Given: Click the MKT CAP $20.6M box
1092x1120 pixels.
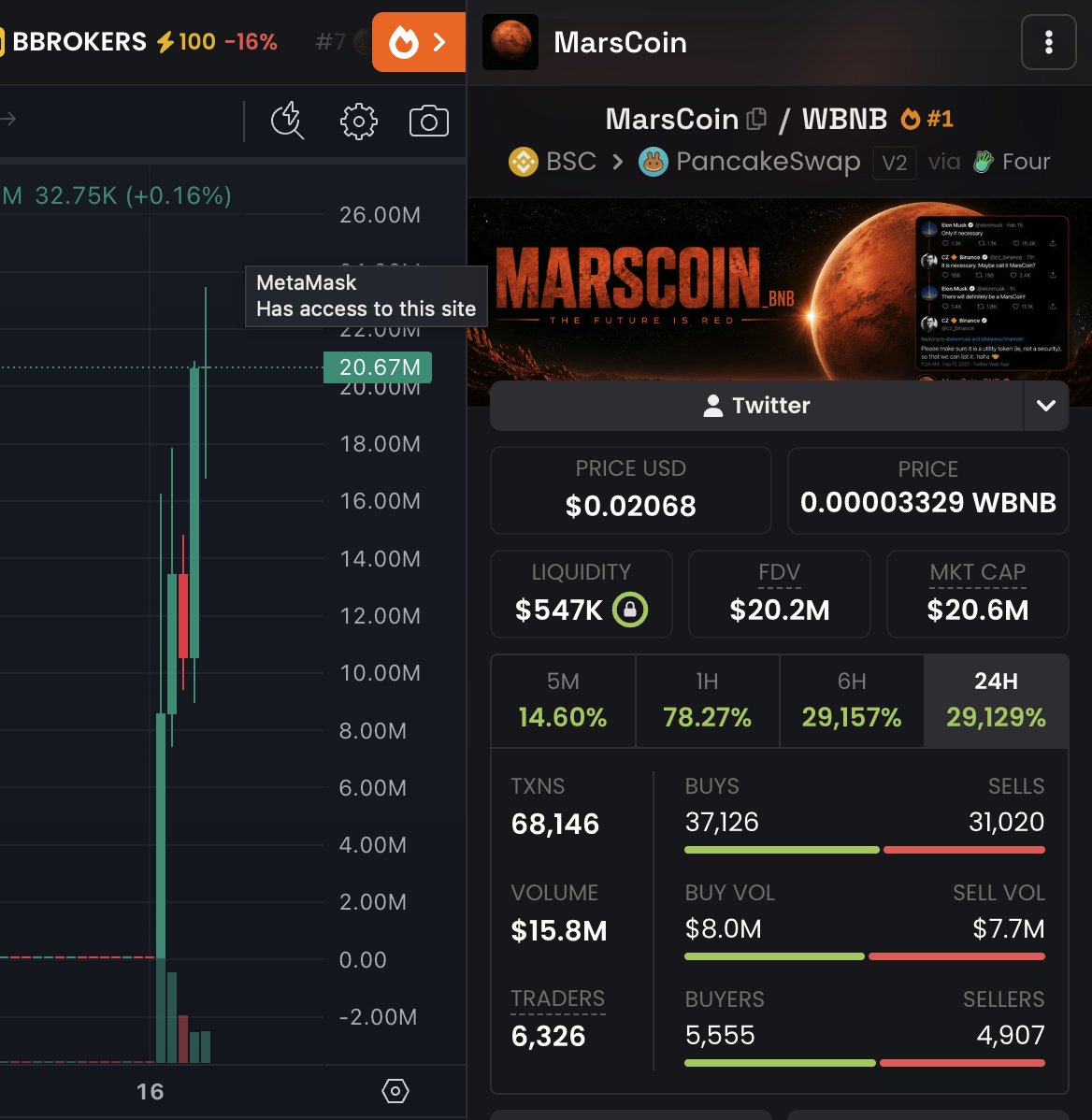Looking at the screenshot, I should click(x=977, y=594).
